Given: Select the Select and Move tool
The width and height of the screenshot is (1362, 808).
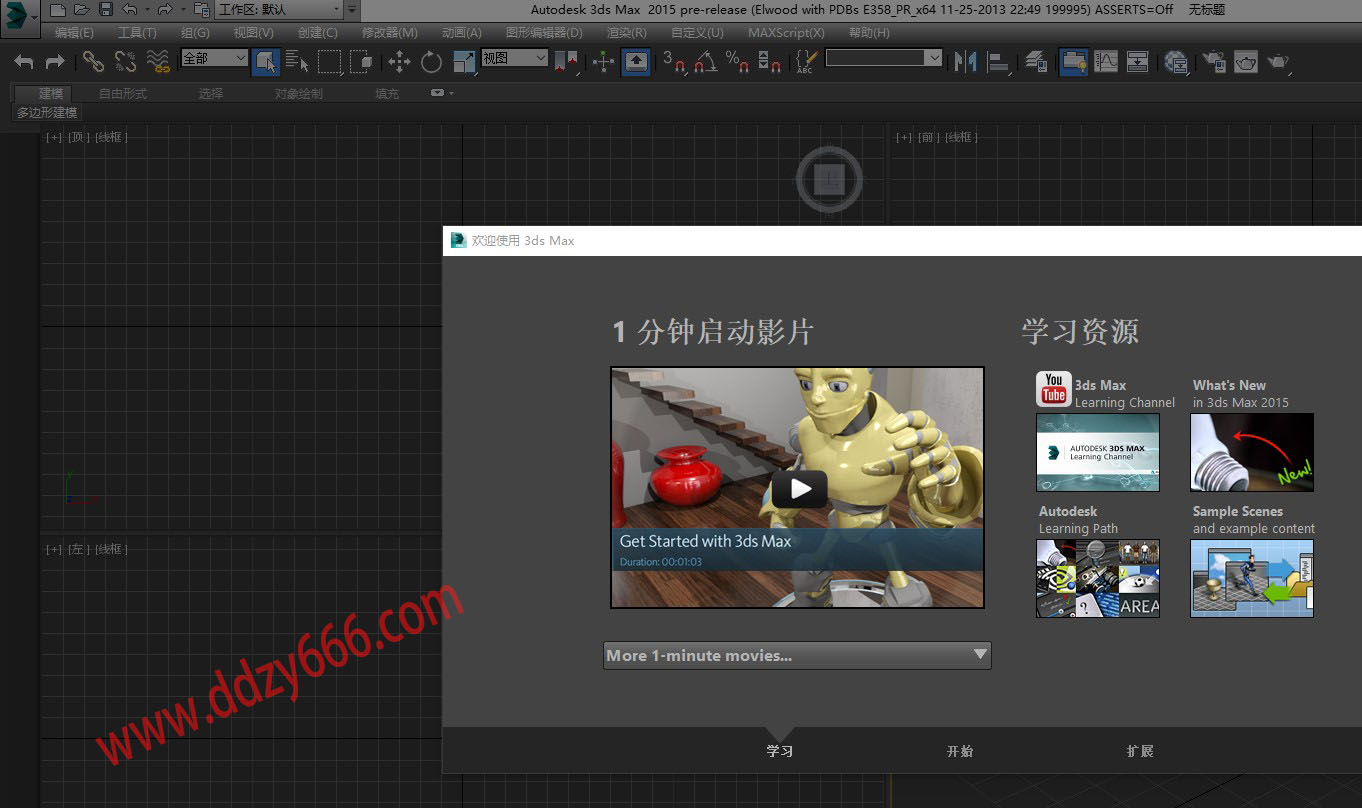Looking at the screenshot, I should (399, 62).
